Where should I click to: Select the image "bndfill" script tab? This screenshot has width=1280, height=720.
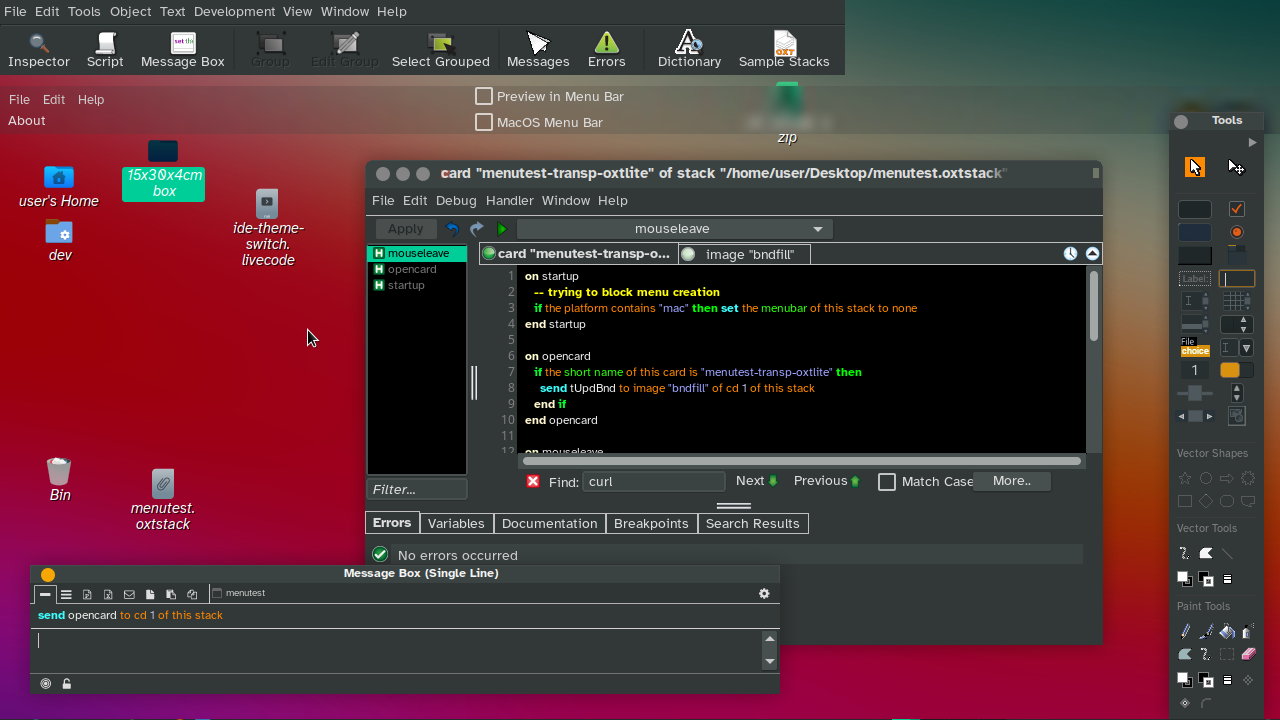pos(744,254)
